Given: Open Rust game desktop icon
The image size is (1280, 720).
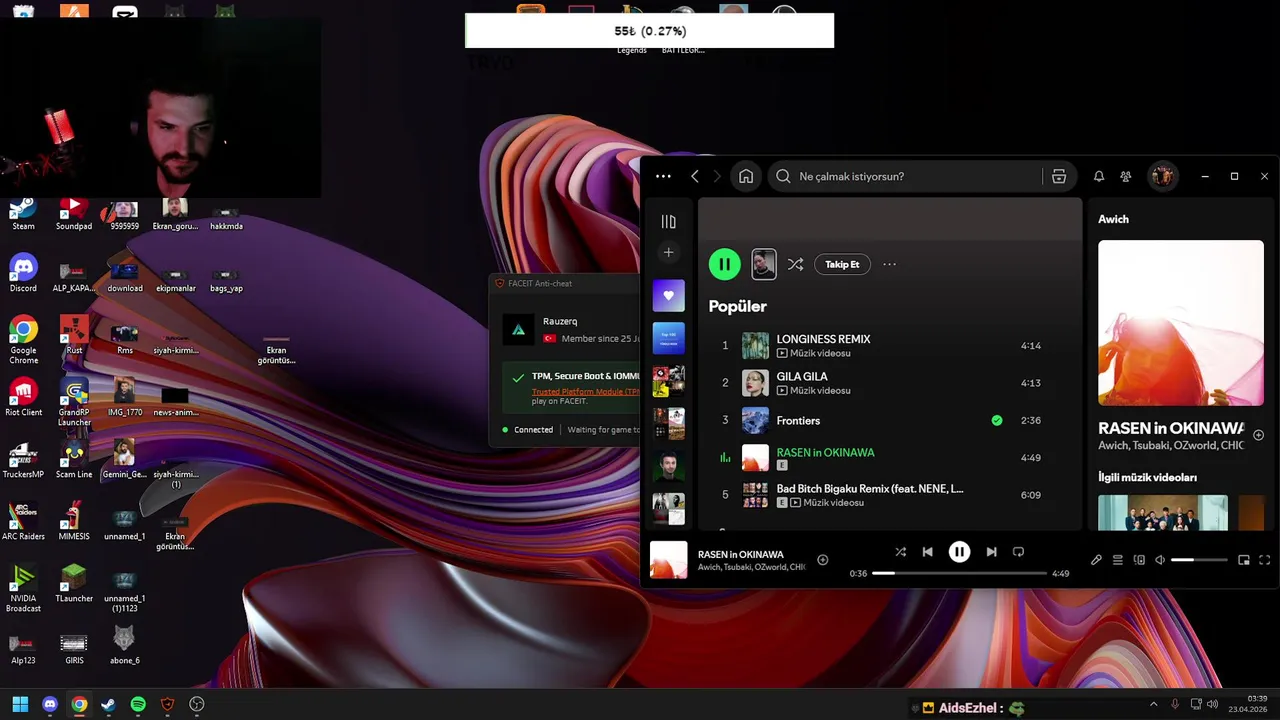Looking at the screenshot, I should [x=74, y=336].
